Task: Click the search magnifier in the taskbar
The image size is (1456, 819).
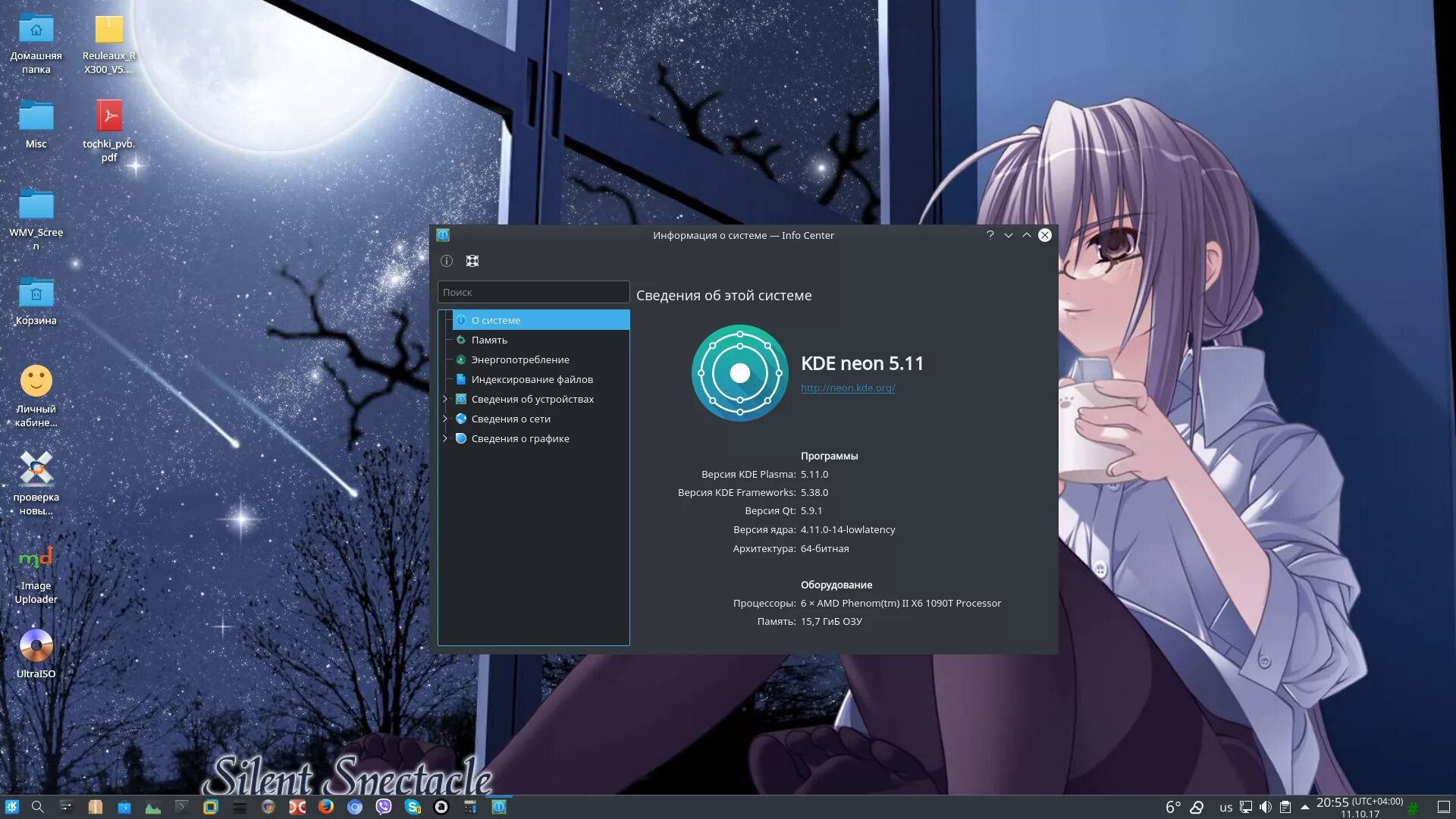Action: click(38, 807)
